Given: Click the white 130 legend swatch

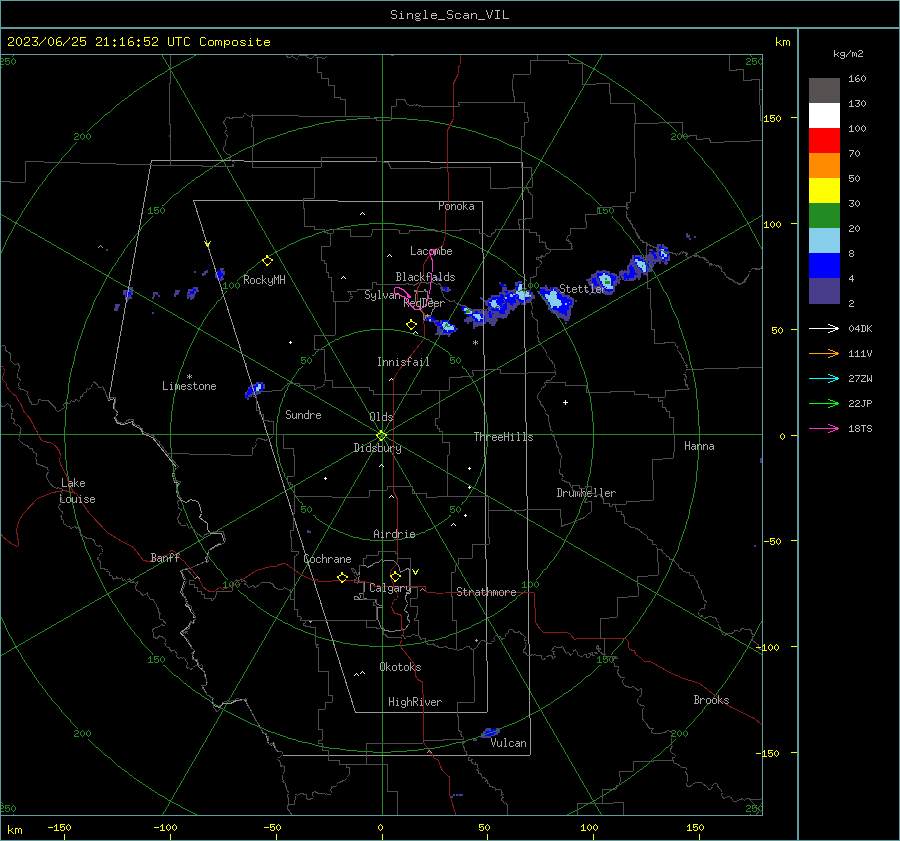Looking at the screenshot, I should 824,116.
